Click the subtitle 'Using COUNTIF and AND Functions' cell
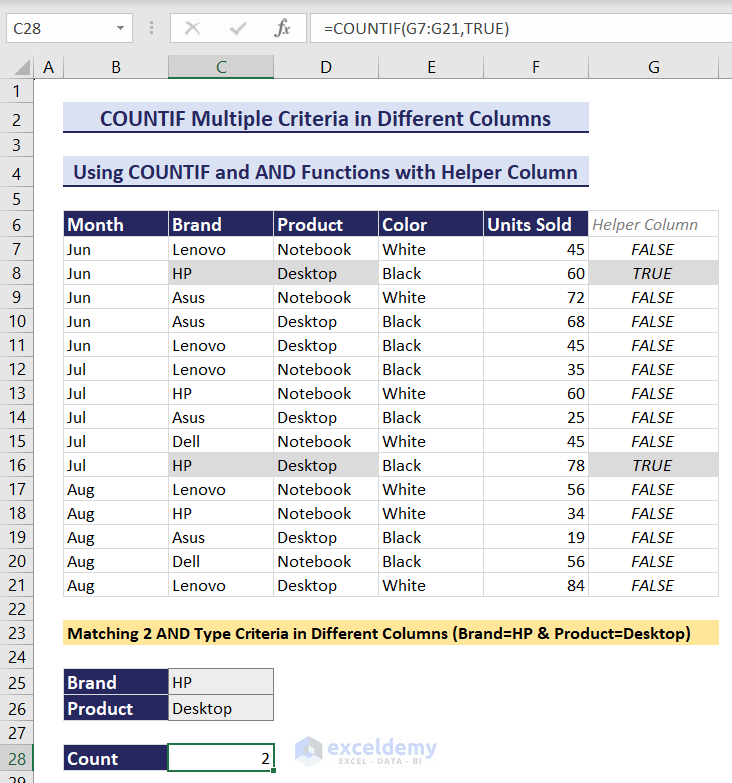 (x=326, y=172)
